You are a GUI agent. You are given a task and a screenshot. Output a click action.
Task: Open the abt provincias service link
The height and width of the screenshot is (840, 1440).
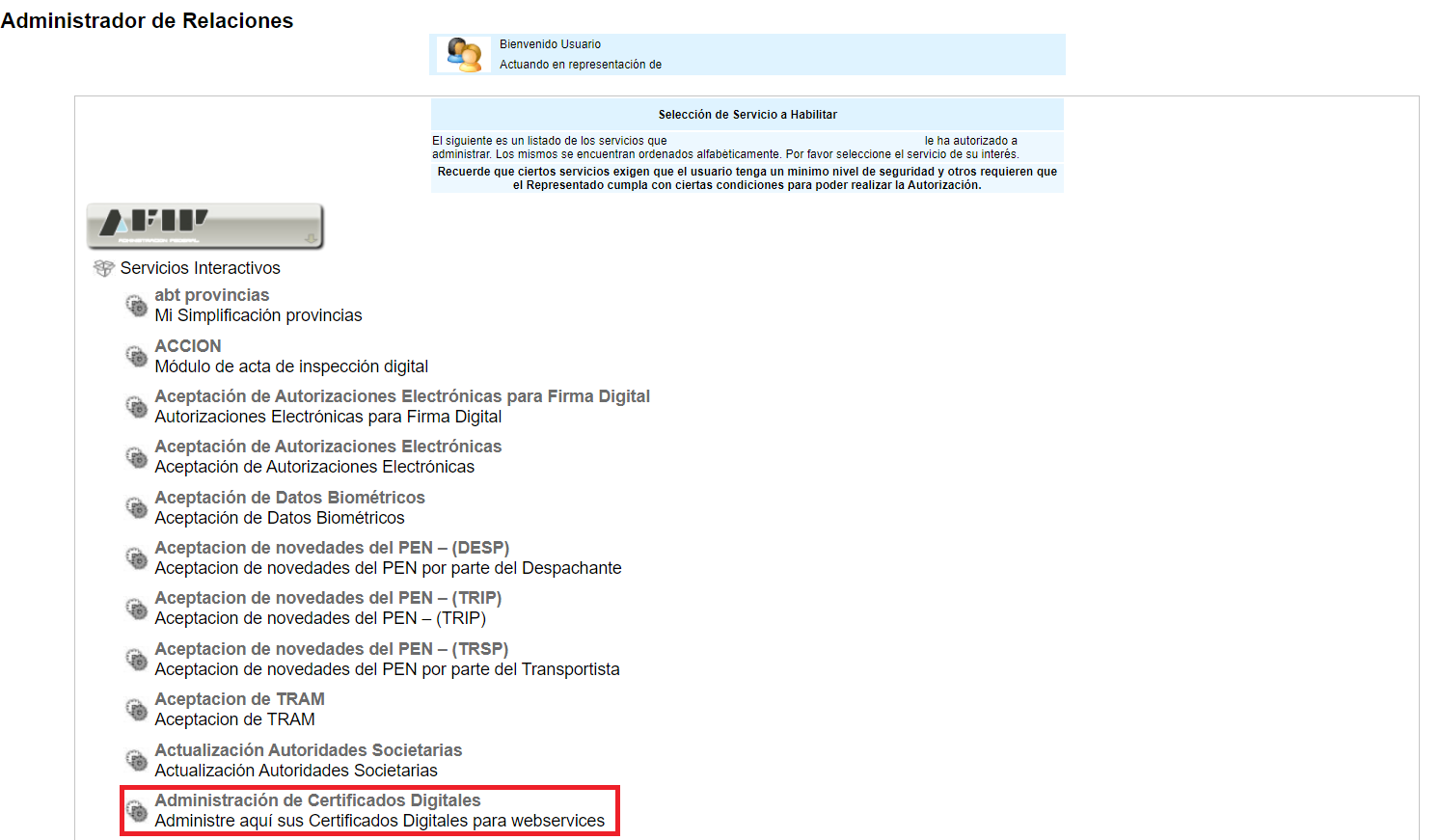(x=212, y=295)
